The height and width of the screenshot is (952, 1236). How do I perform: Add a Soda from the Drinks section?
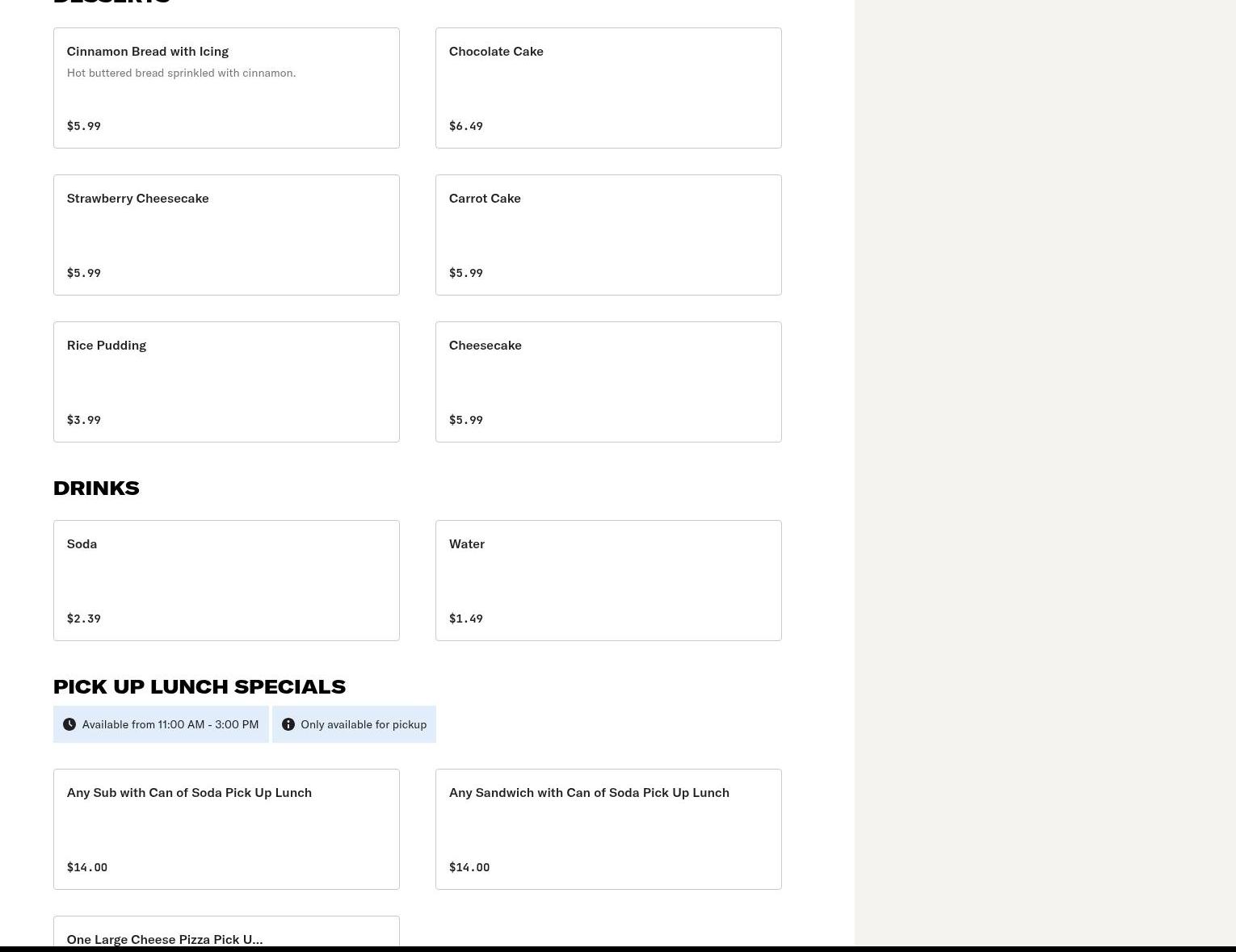(226, 581)
